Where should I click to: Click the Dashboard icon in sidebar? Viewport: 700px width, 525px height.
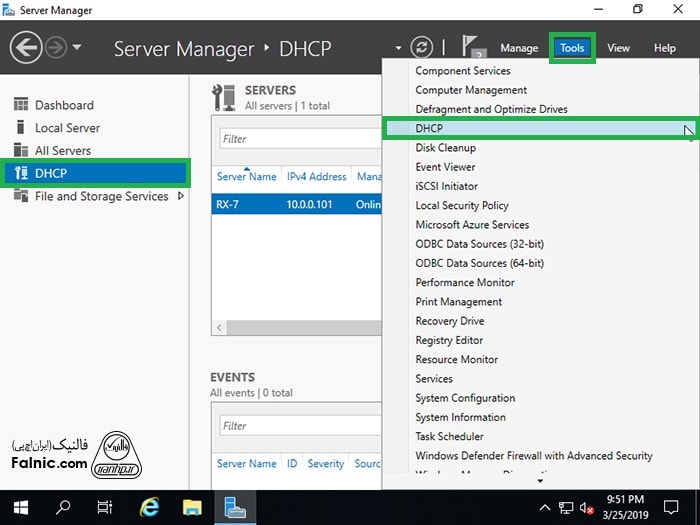(x=21, y=105)
